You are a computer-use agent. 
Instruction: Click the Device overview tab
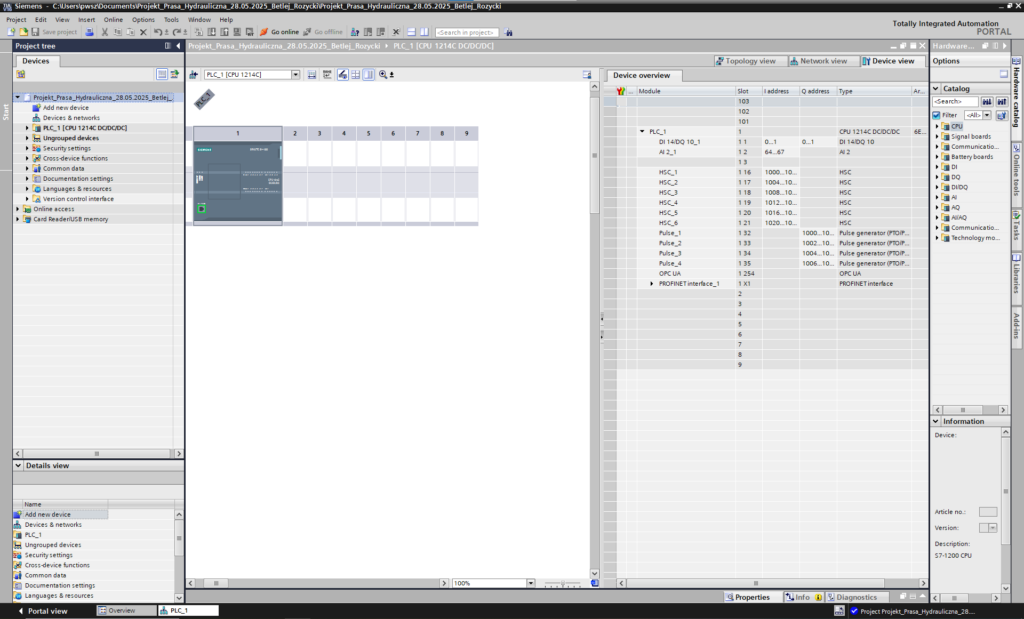(x=641, y=76)
